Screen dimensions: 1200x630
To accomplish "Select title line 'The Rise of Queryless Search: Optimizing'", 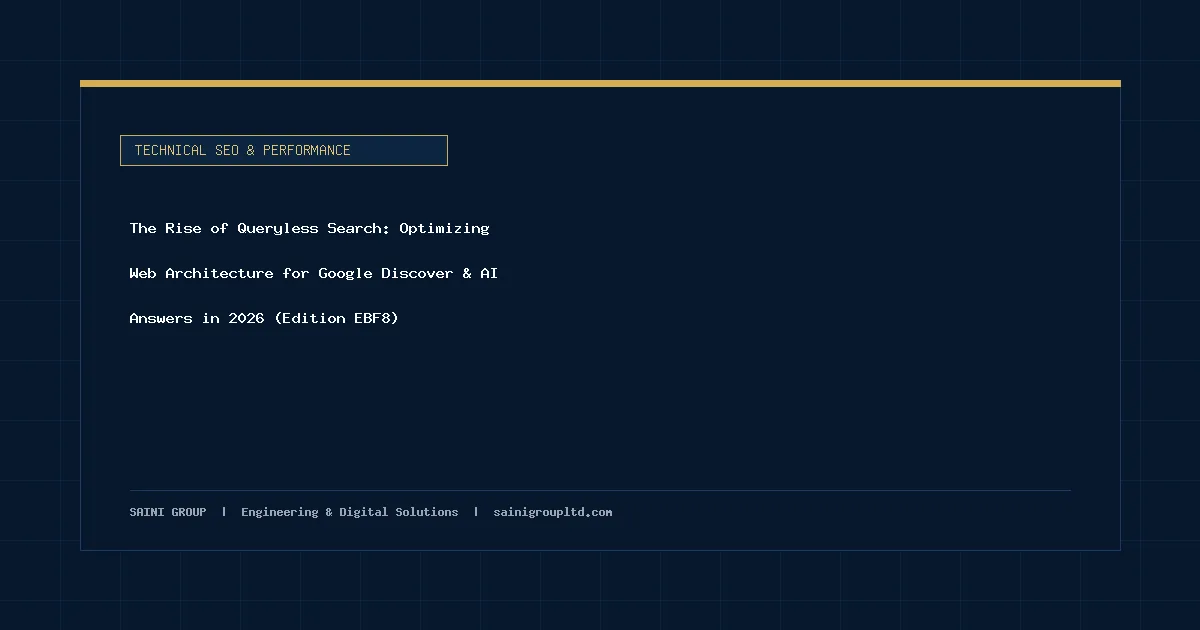I will tap(309, 228).
